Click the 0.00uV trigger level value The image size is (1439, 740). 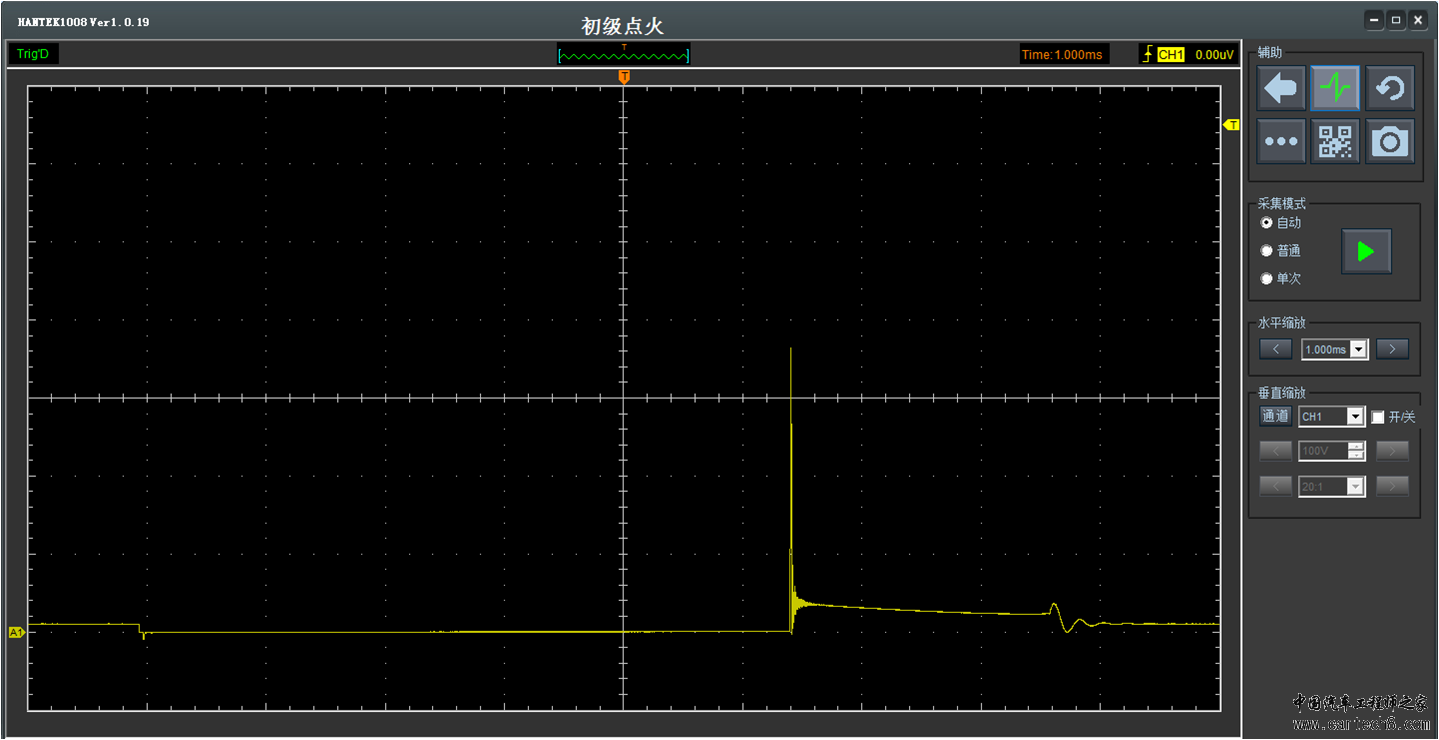(1214, 55)
